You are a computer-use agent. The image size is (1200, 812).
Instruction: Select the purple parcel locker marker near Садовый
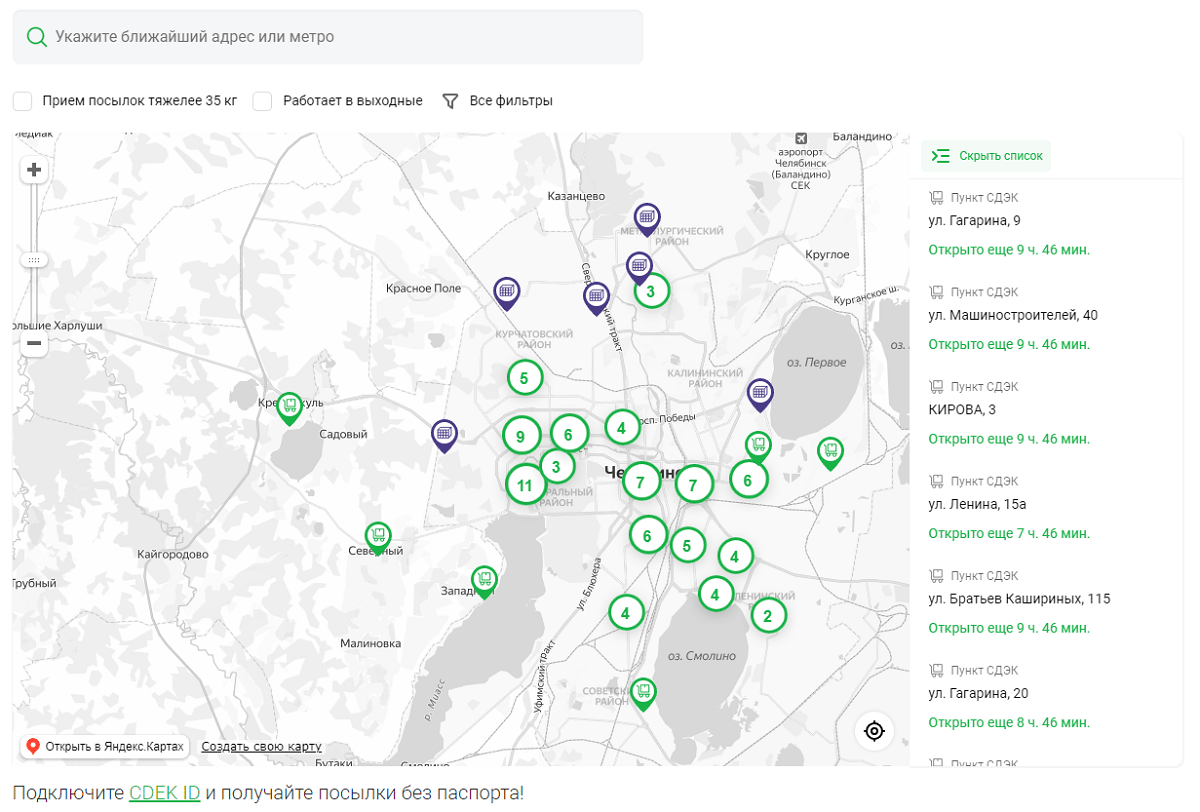(445, 434)
